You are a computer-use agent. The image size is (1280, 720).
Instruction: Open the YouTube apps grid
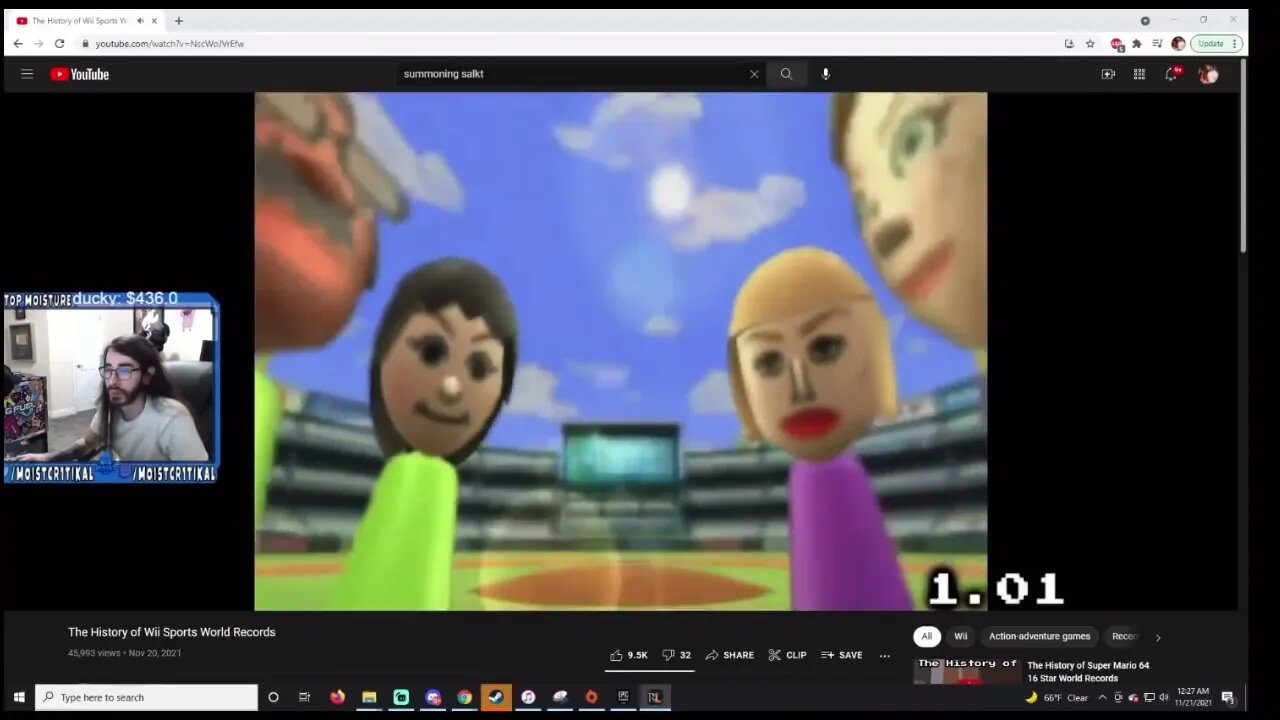tap(1139, 74)
